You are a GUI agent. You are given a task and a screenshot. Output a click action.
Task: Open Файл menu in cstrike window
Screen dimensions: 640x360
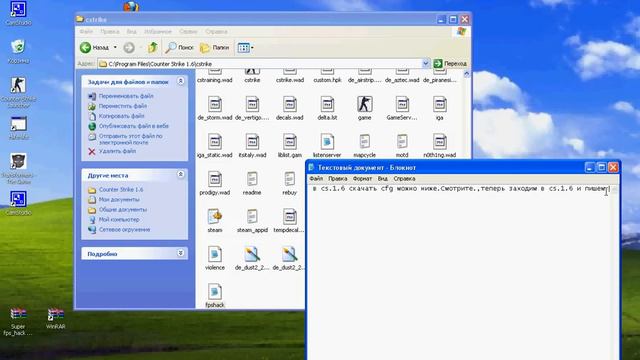tap(86, 31)
